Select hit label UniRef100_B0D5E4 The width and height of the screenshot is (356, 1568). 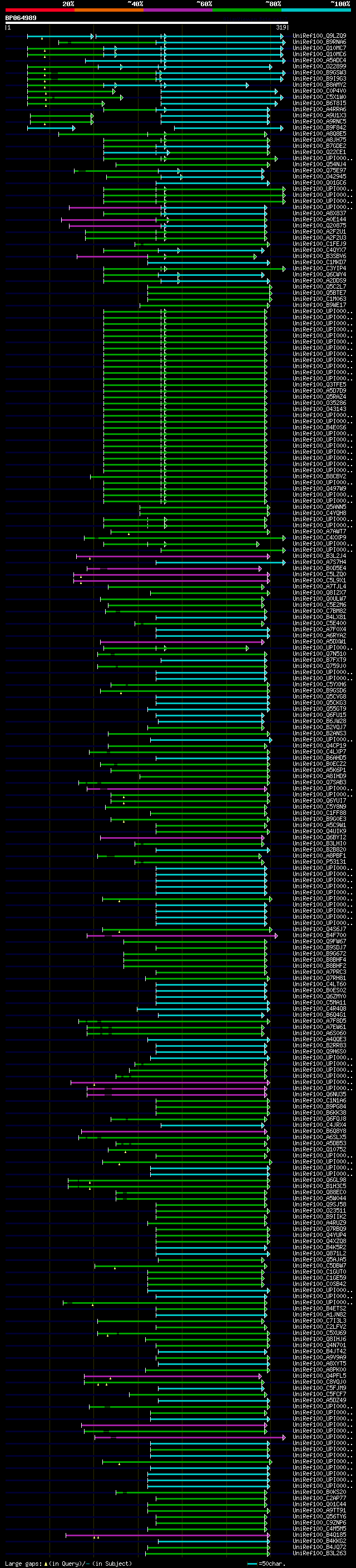click(x=319, y=567)
